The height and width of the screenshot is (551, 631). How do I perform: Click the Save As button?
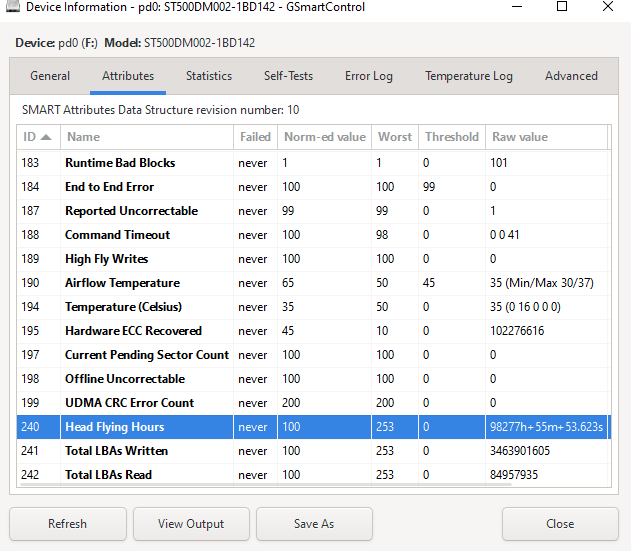click(314, 524)
